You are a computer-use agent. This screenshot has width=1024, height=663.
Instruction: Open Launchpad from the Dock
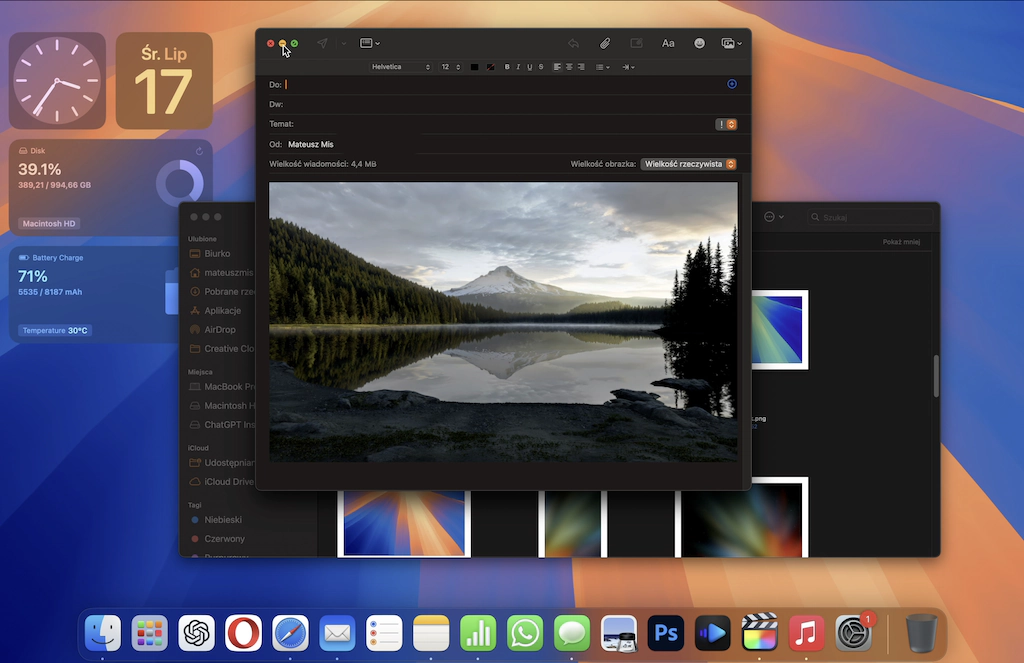tap(150, 633)
